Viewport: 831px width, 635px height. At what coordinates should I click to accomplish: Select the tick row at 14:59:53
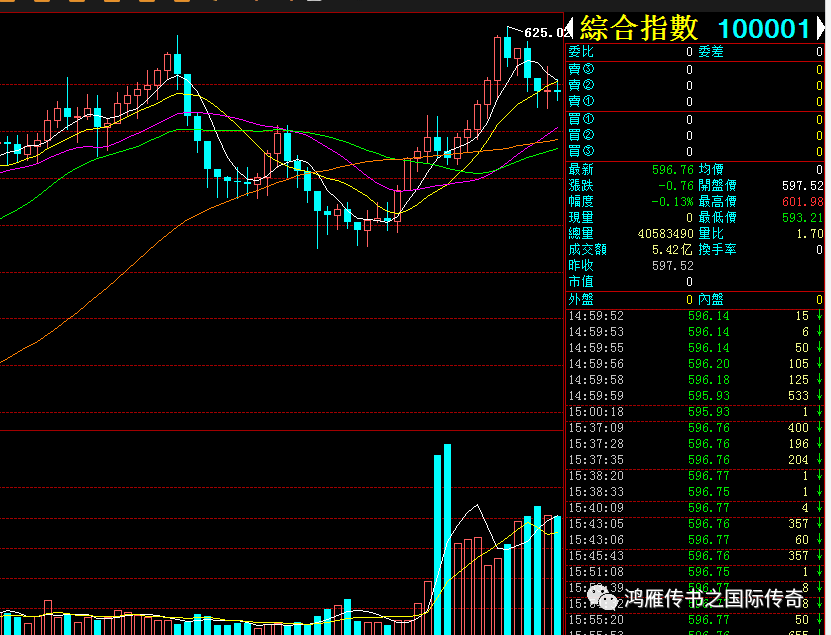(x=695, y=332)
